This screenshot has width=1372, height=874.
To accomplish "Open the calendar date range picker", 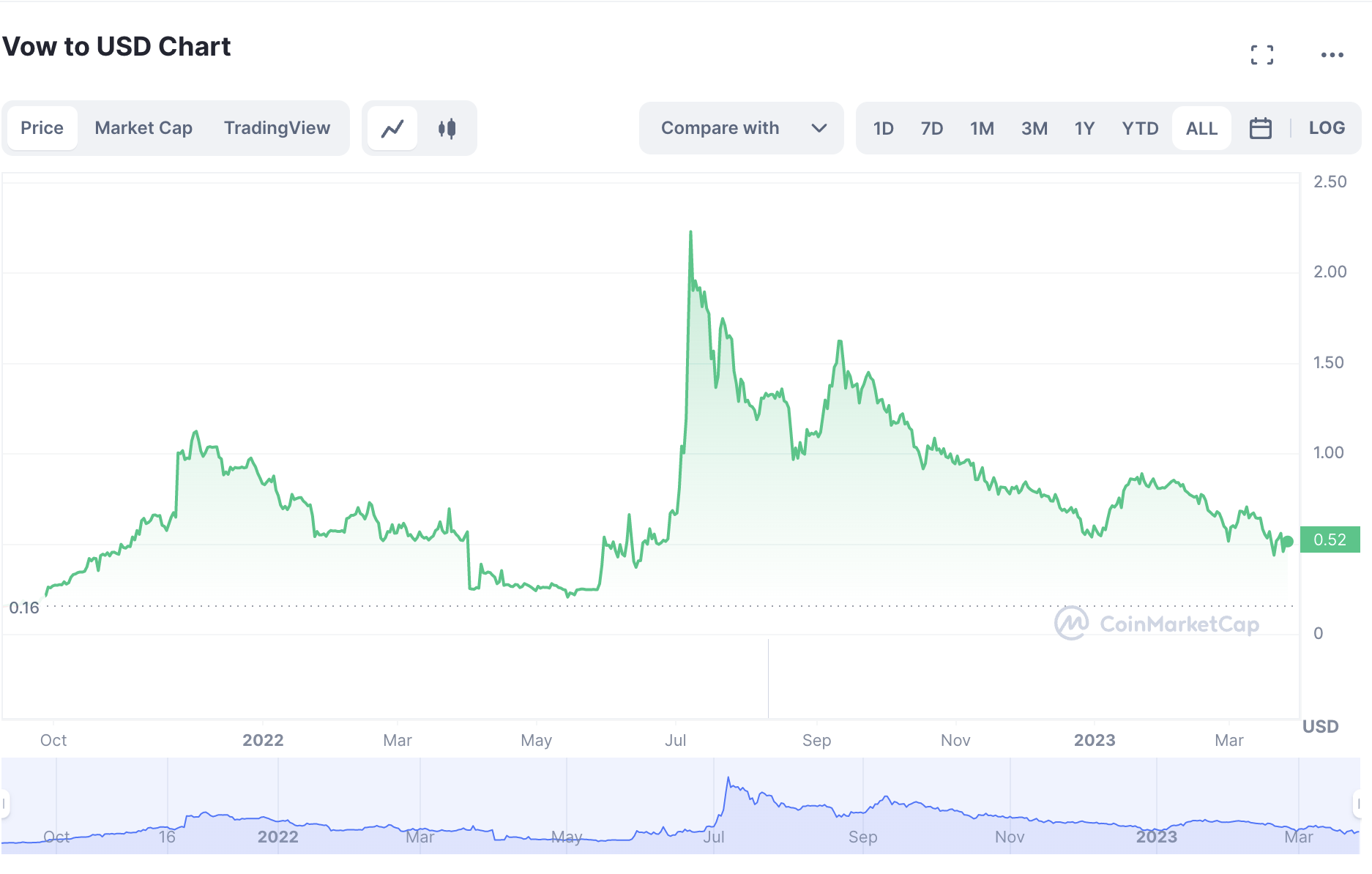I will point(1260,128).
